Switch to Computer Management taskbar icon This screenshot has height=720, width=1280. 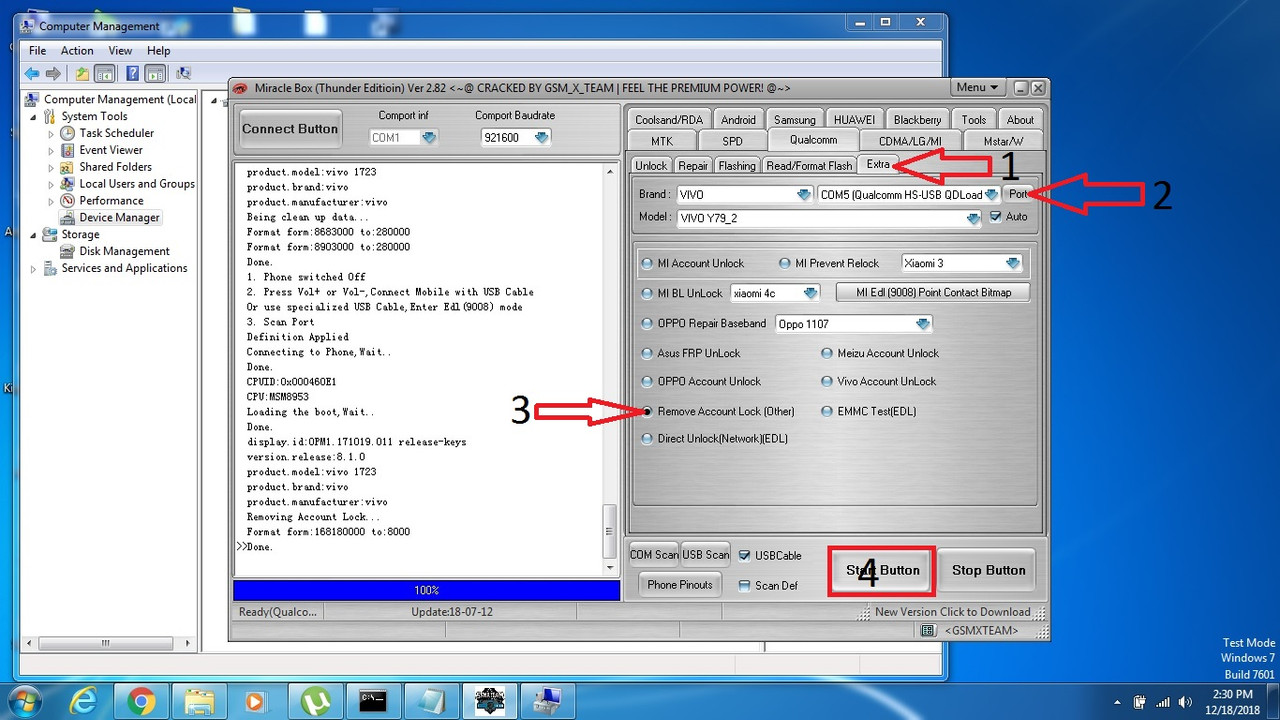547,702
